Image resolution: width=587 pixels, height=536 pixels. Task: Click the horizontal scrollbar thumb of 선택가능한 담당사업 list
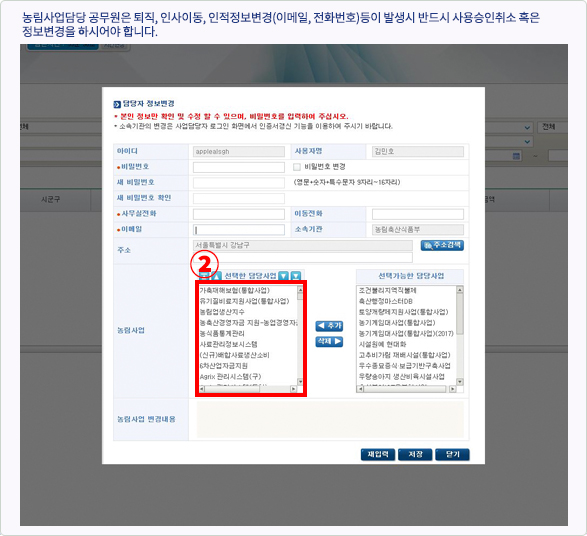click(404, 389)
